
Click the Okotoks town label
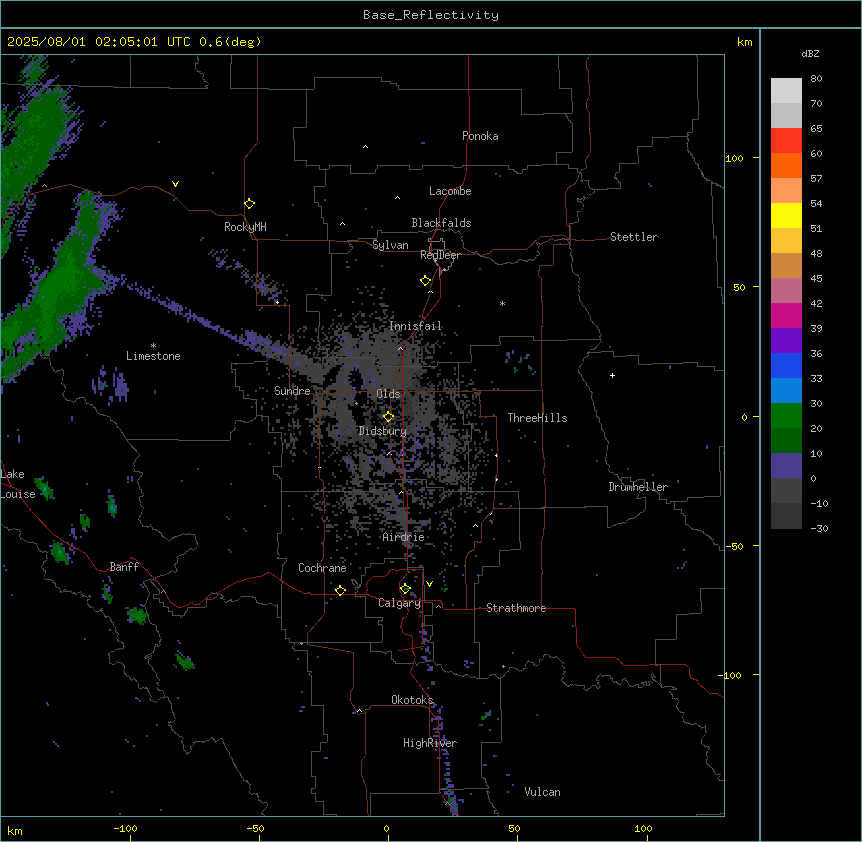[412, 700]
